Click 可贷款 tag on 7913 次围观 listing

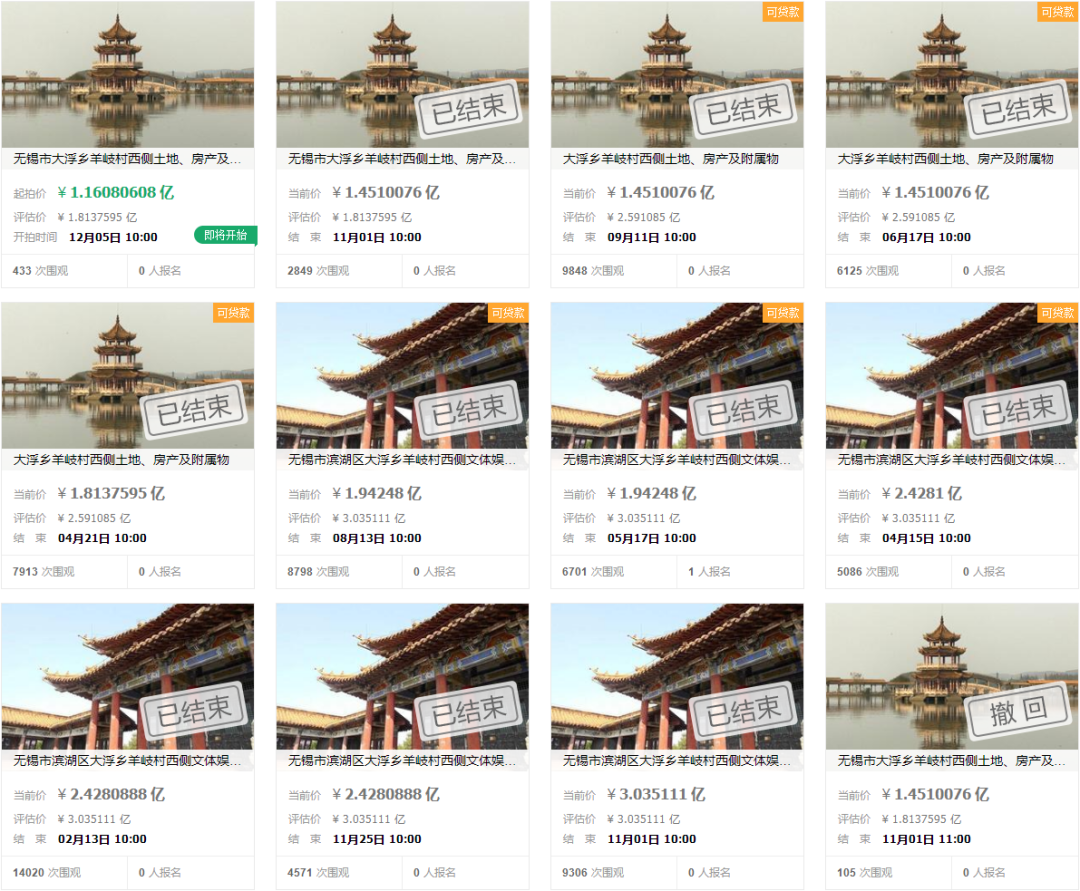click(233, 313)
